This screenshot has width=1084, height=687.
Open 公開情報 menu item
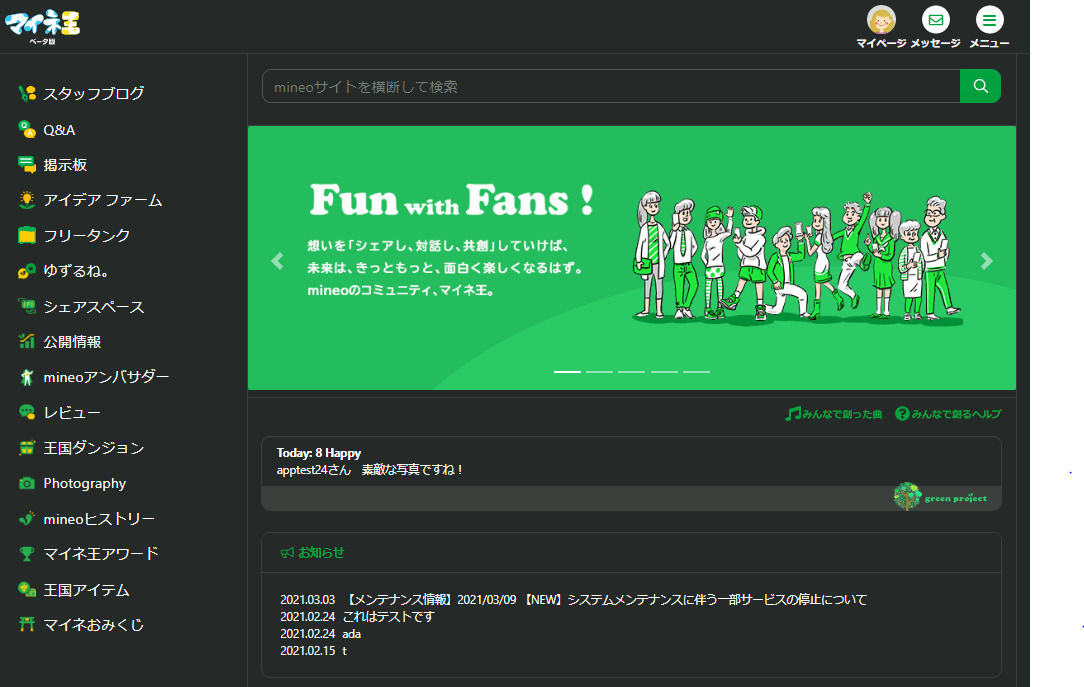72,341
